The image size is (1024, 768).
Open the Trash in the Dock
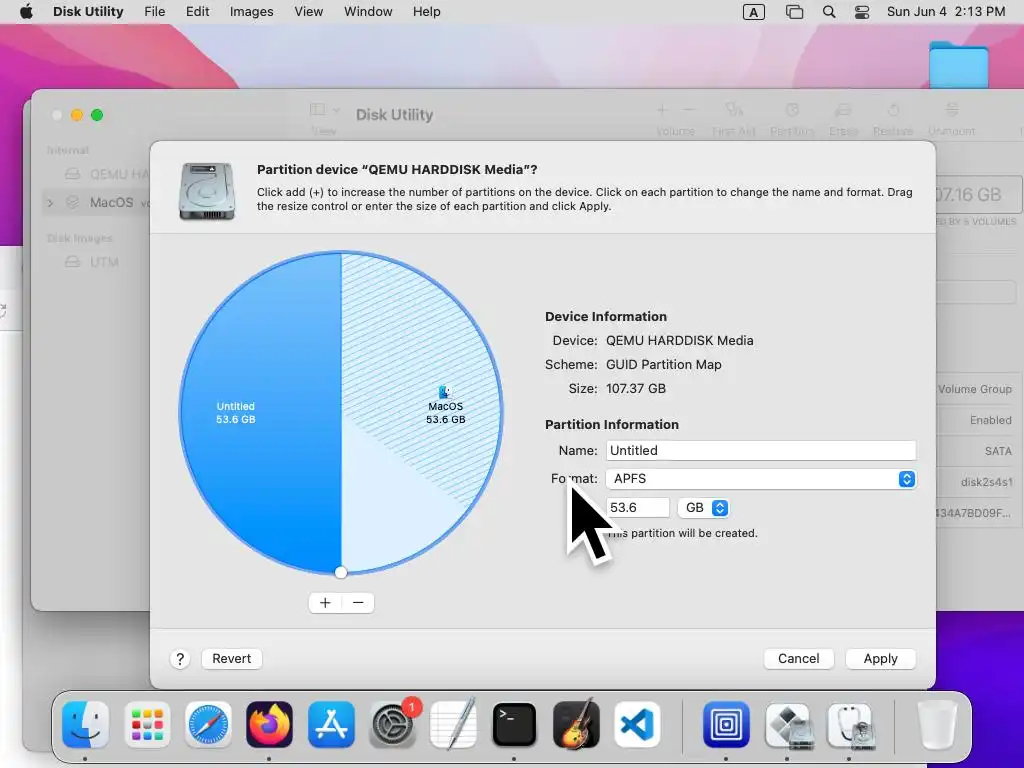[x=937, y=724]
